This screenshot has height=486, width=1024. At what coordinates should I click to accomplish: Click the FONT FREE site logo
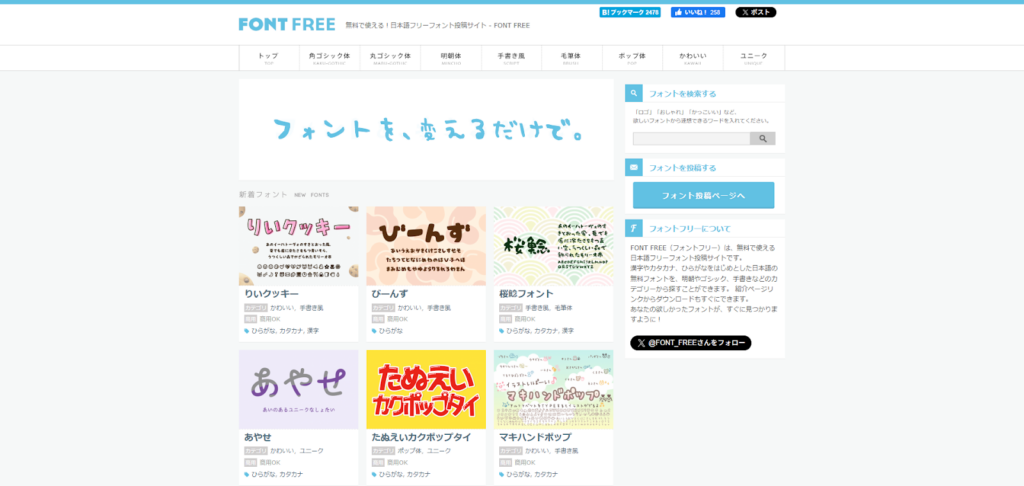(286, 24)
